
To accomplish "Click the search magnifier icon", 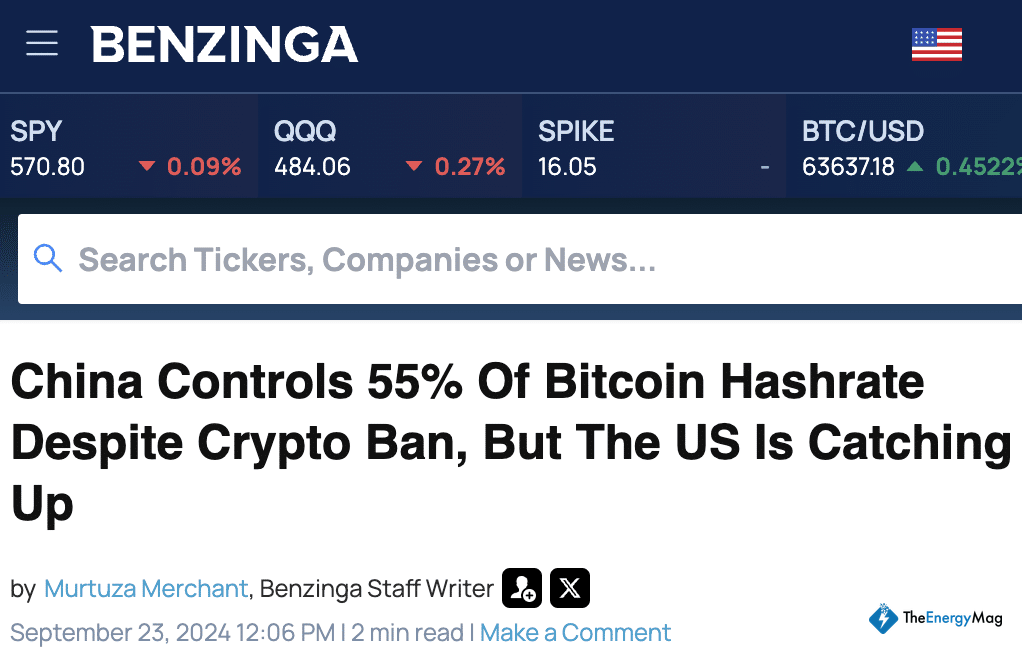I will pos(48,258).
